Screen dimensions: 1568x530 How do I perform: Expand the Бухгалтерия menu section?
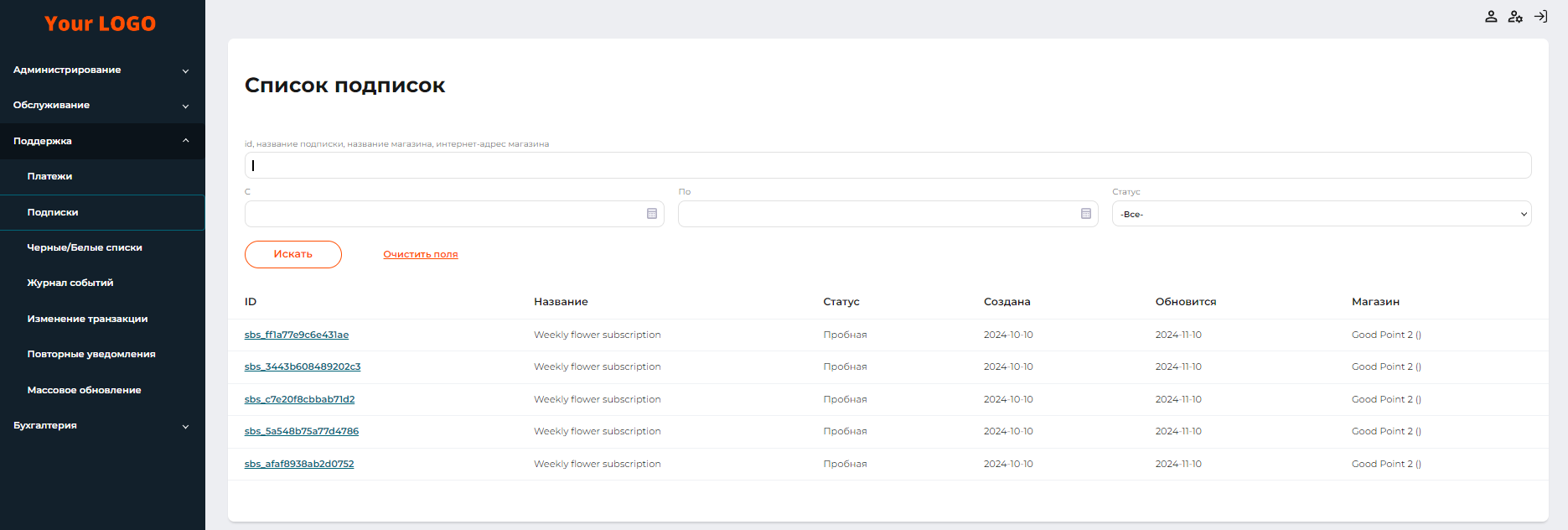point(102,426)
